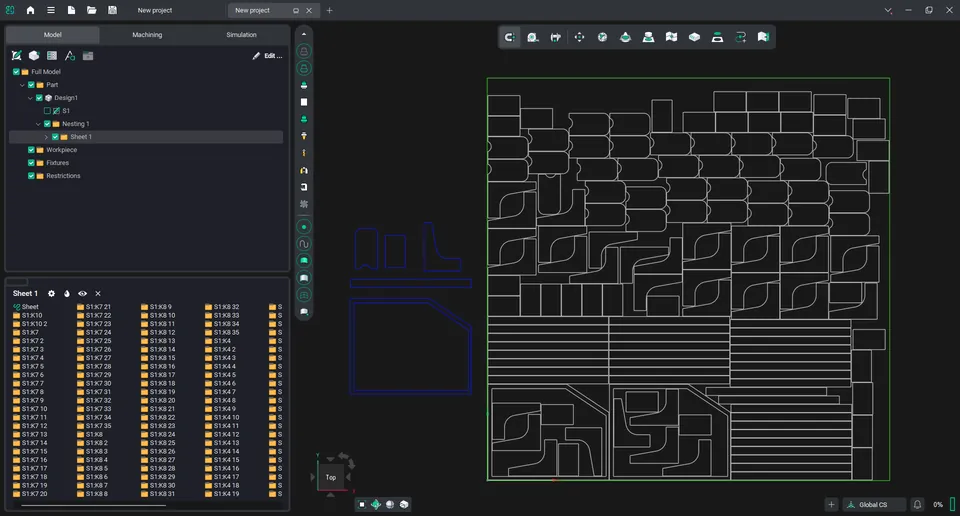Click the table list icon in Model panel
The image size is (960, 516).
point(52,56)
